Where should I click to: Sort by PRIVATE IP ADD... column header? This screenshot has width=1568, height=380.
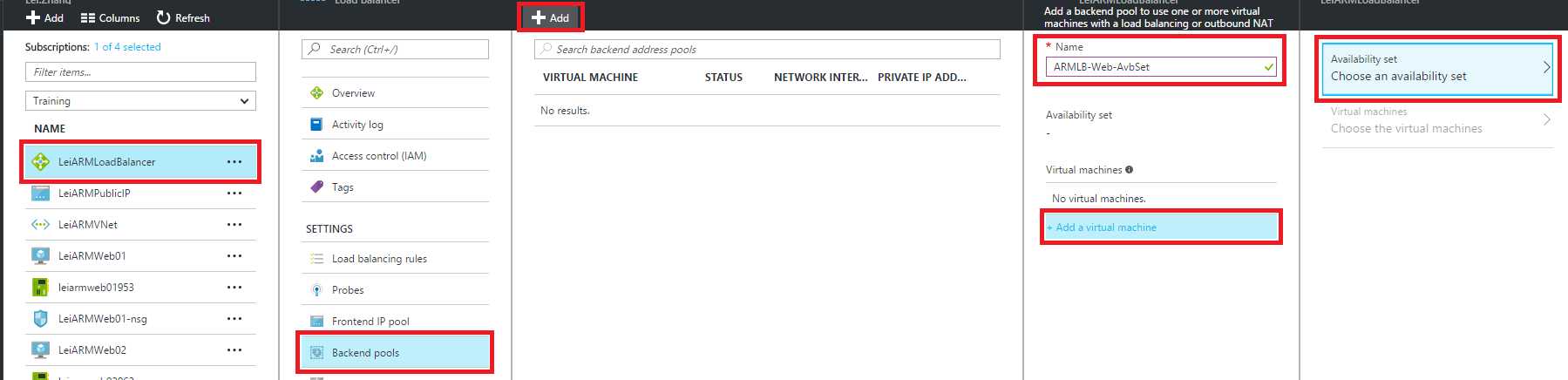[x=921, y=78]
